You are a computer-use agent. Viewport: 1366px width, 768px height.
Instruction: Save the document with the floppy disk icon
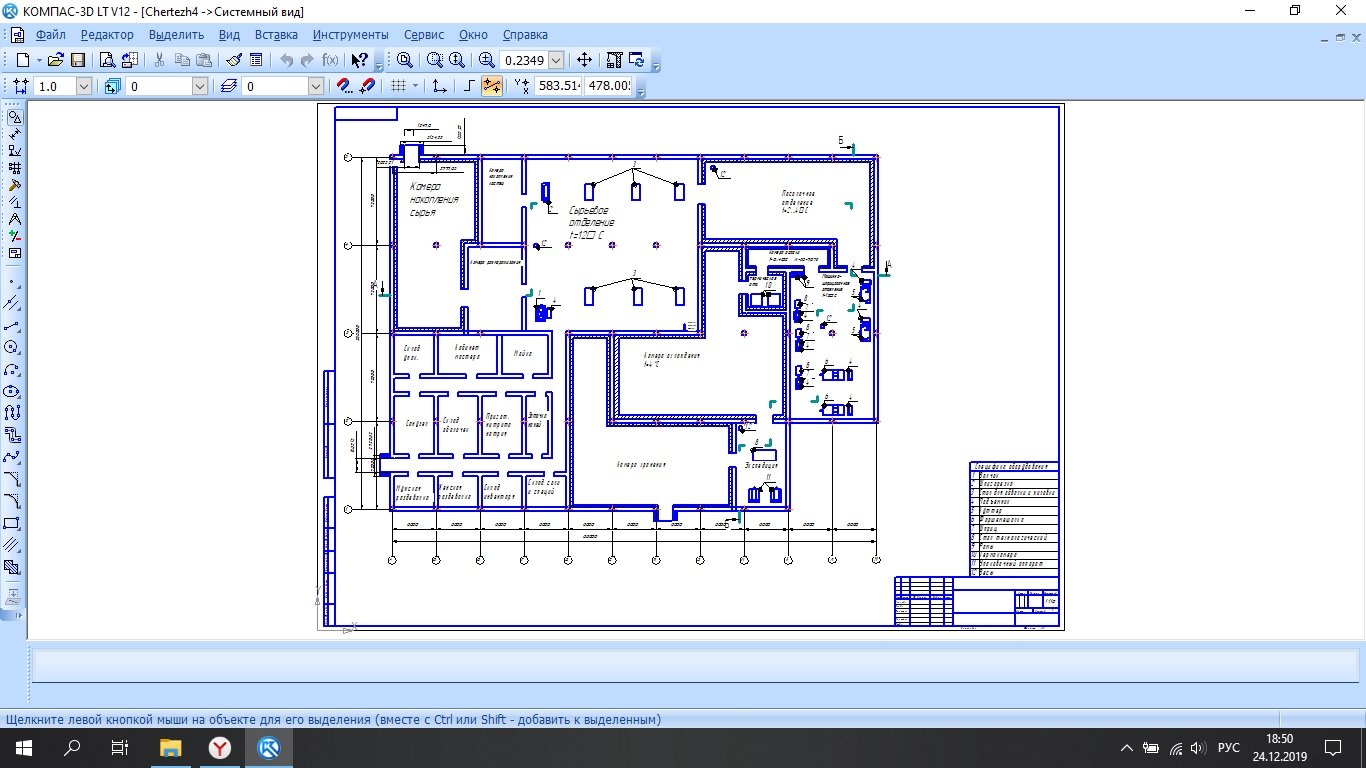pyautogui.click(x=78, y=60)
